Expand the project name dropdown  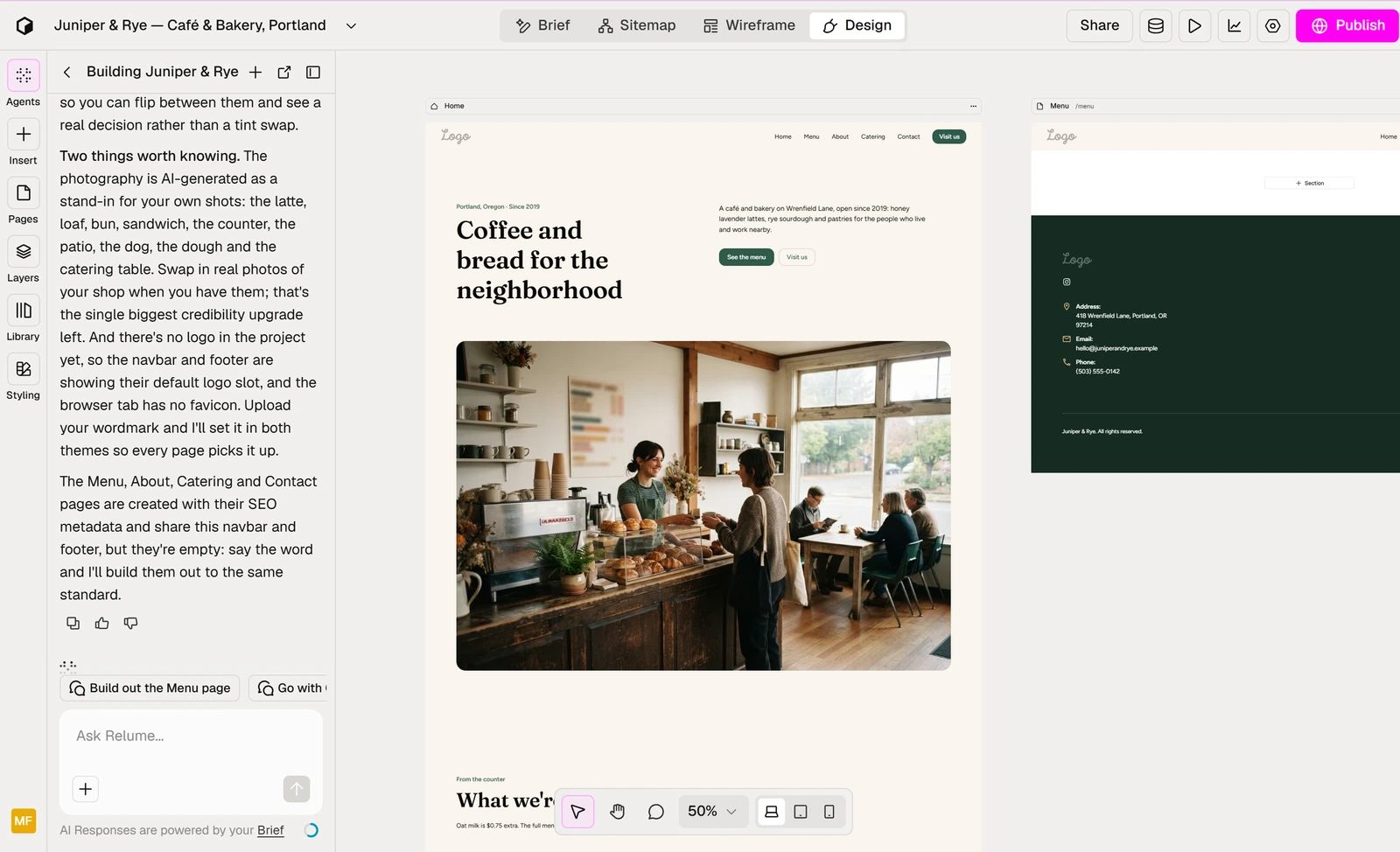[351, 25]
